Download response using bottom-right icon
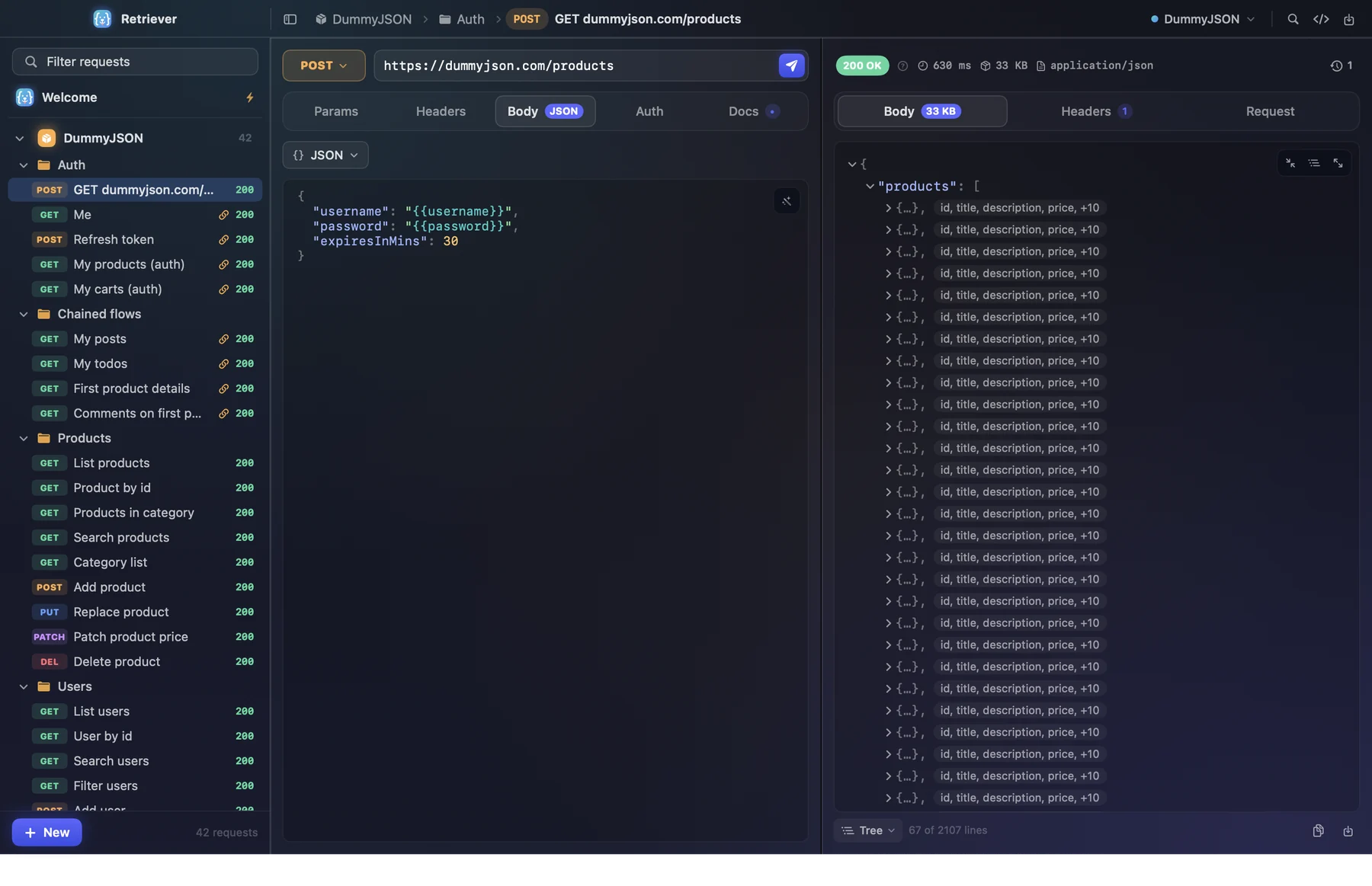1372x886 pixels. coord(1348,830)
